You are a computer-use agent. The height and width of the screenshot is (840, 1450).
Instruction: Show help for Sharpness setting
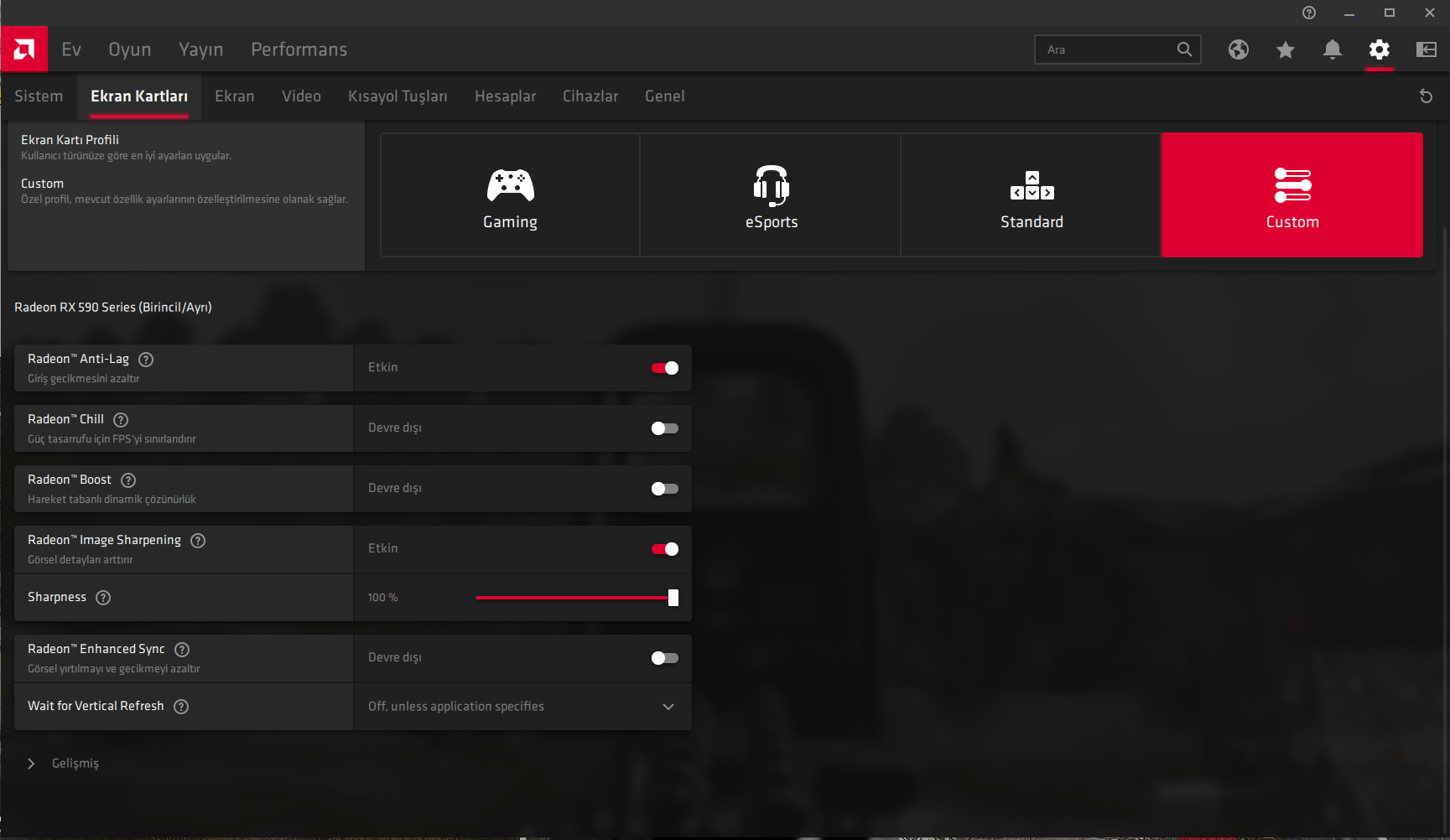coord(103,598)
